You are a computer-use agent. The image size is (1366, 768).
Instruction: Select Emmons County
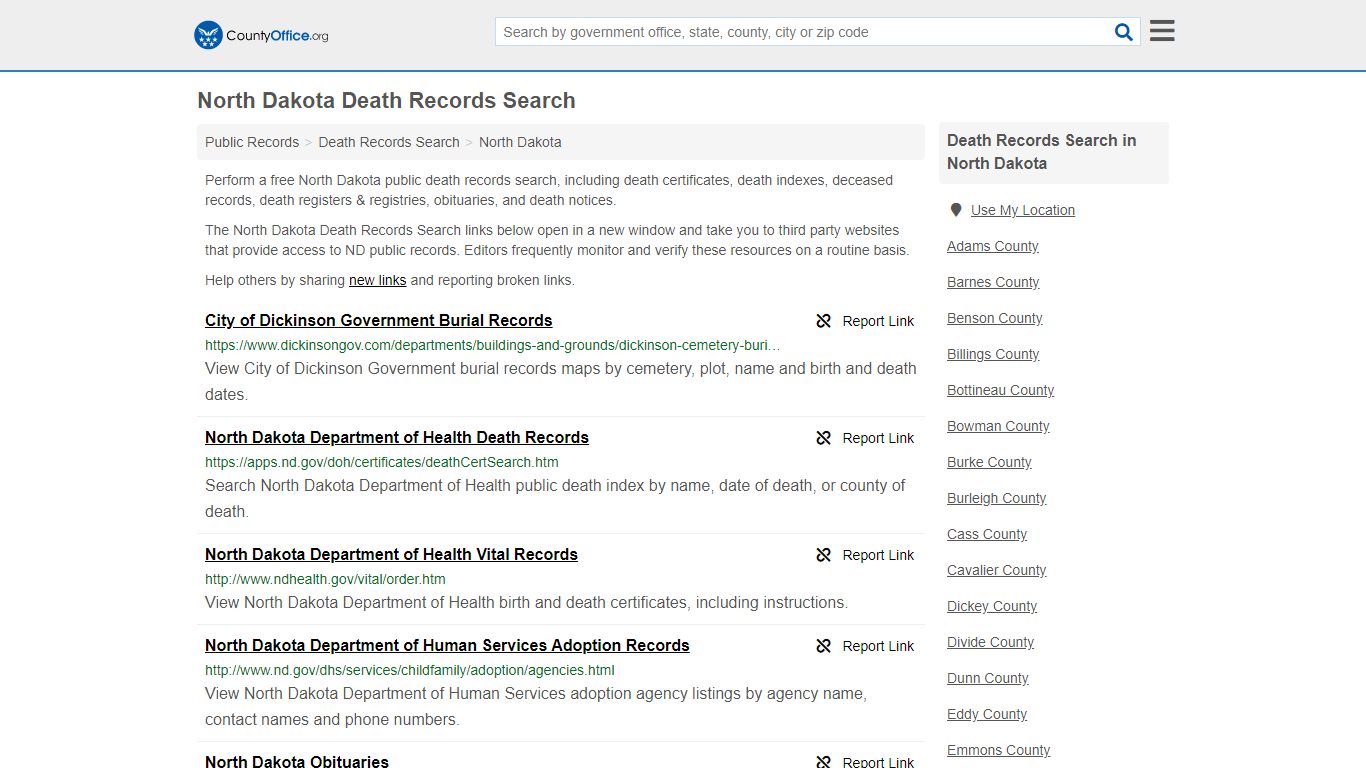tap(999, 750)
